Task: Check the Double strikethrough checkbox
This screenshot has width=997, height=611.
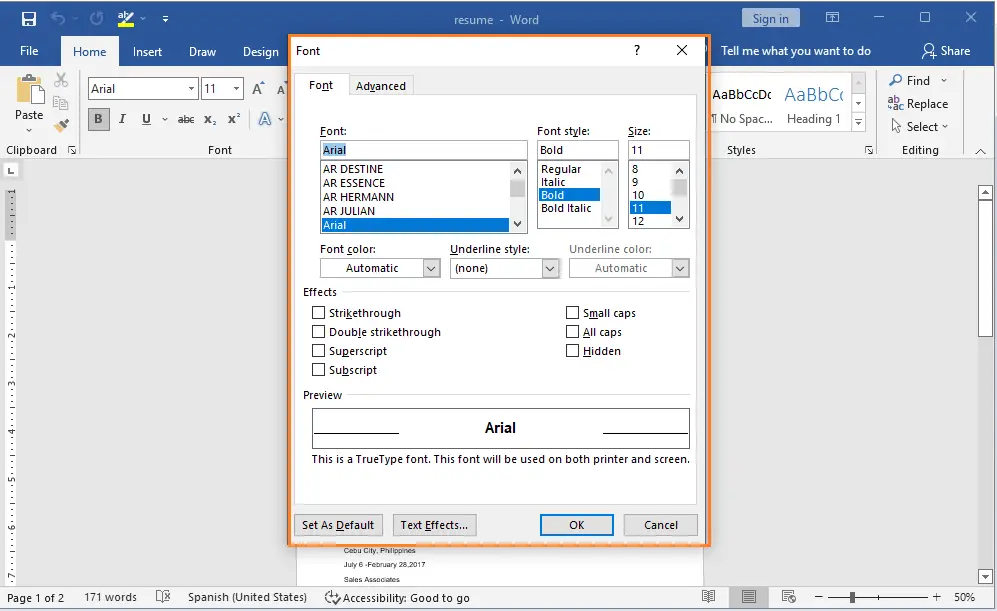Action: (318, 332)
